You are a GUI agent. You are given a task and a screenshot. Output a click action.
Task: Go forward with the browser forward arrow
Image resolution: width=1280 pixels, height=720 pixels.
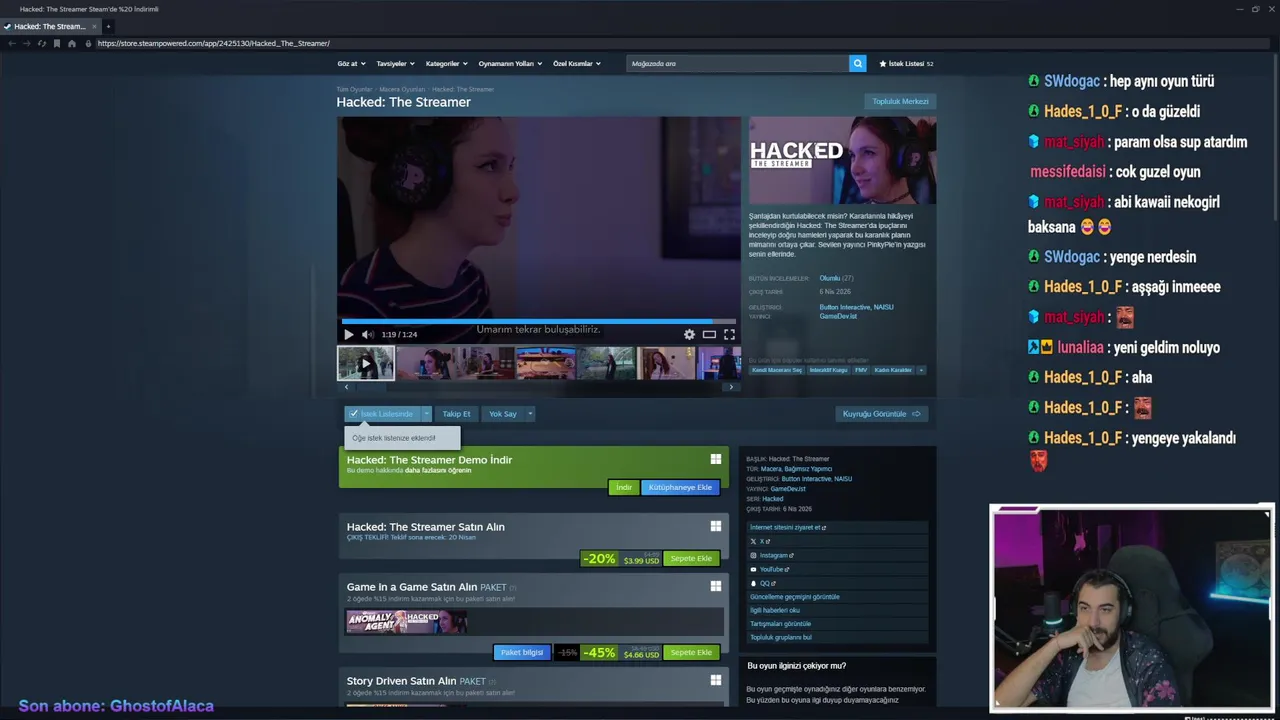25,43
